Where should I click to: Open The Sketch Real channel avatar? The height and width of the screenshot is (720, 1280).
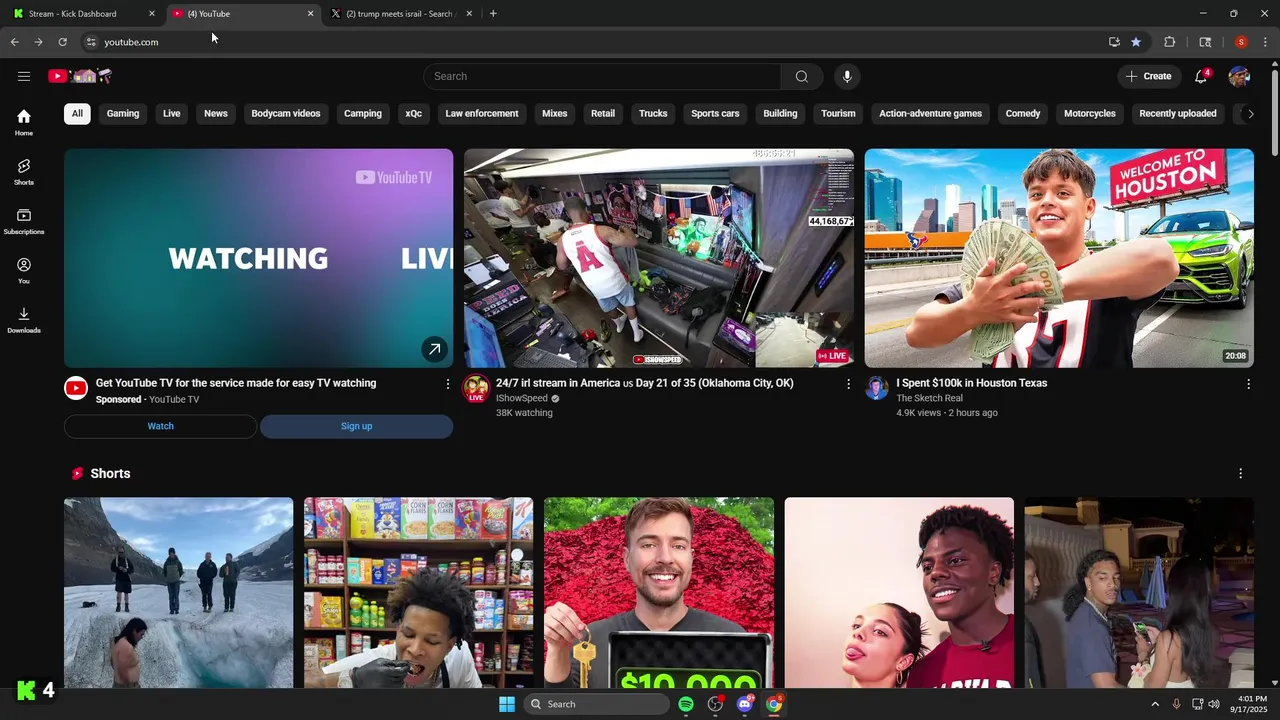(877, 388)
